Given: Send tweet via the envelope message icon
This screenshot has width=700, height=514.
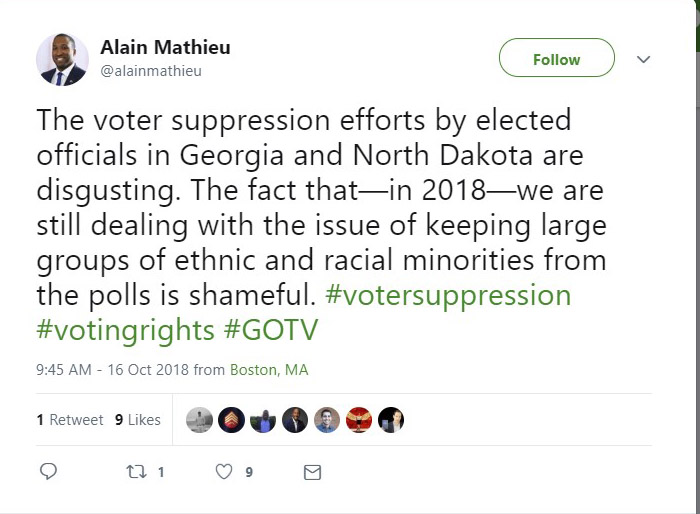Looking at the screenshot, I should 312,471.
